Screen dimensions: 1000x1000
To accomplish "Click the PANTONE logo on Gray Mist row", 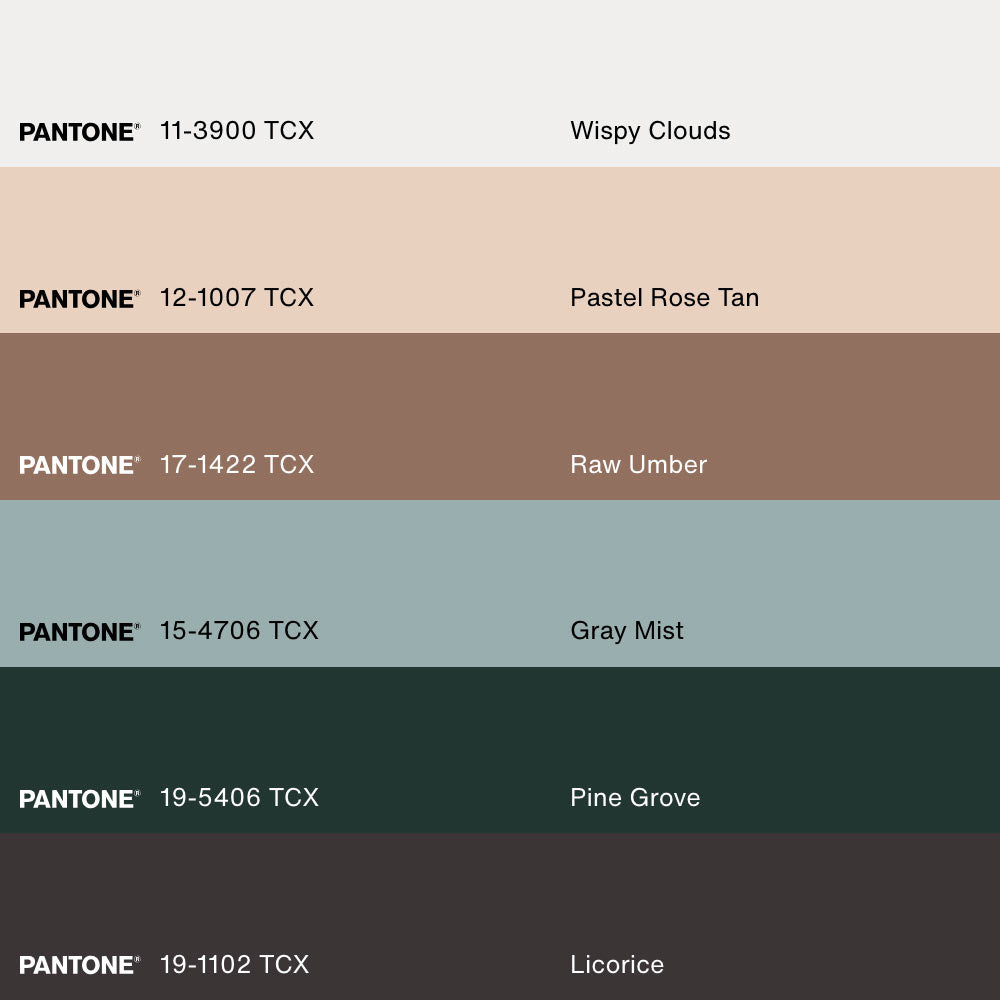I will [x=79, y=632].
